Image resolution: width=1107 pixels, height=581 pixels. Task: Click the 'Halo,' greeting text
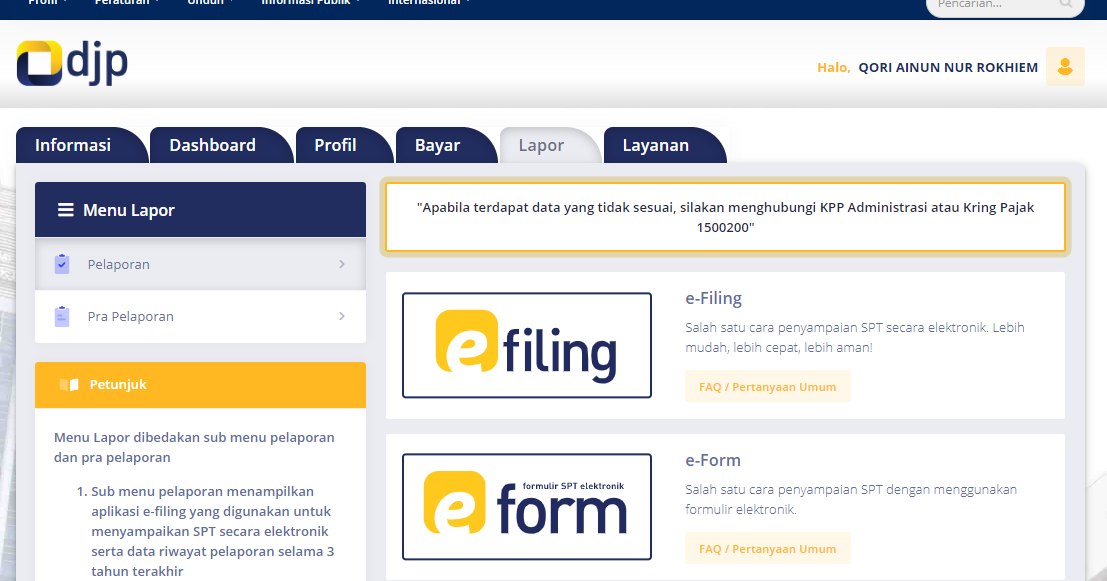(x=834, y=68)
